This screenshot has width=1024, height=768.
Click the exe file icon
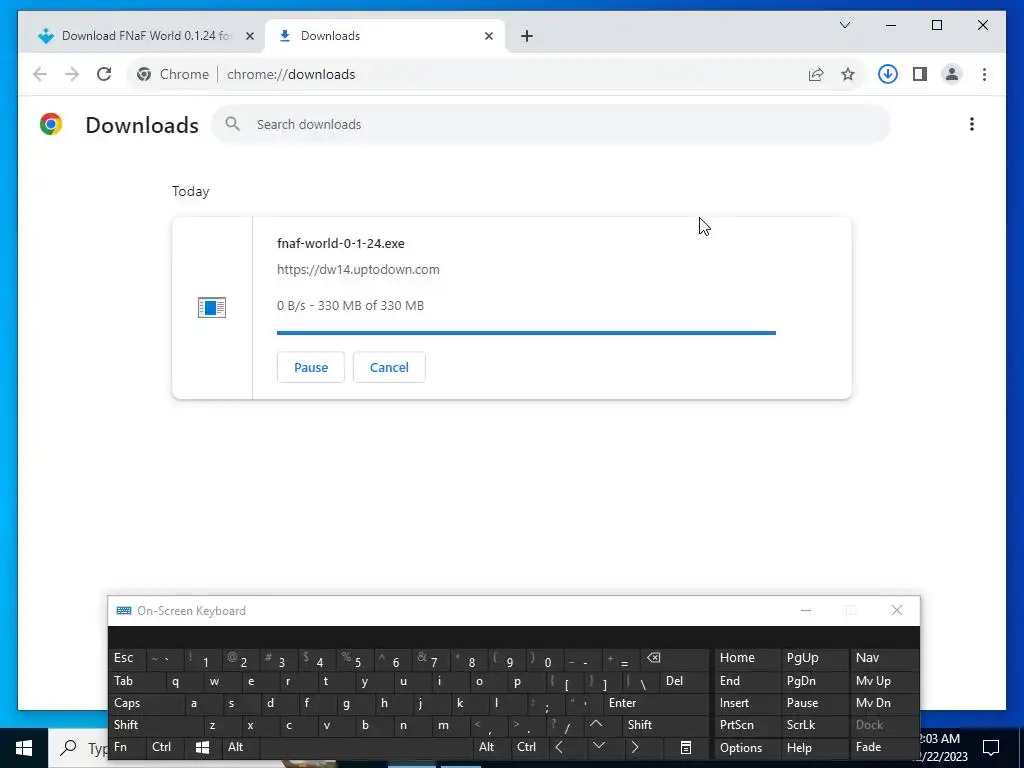[212, 307]
